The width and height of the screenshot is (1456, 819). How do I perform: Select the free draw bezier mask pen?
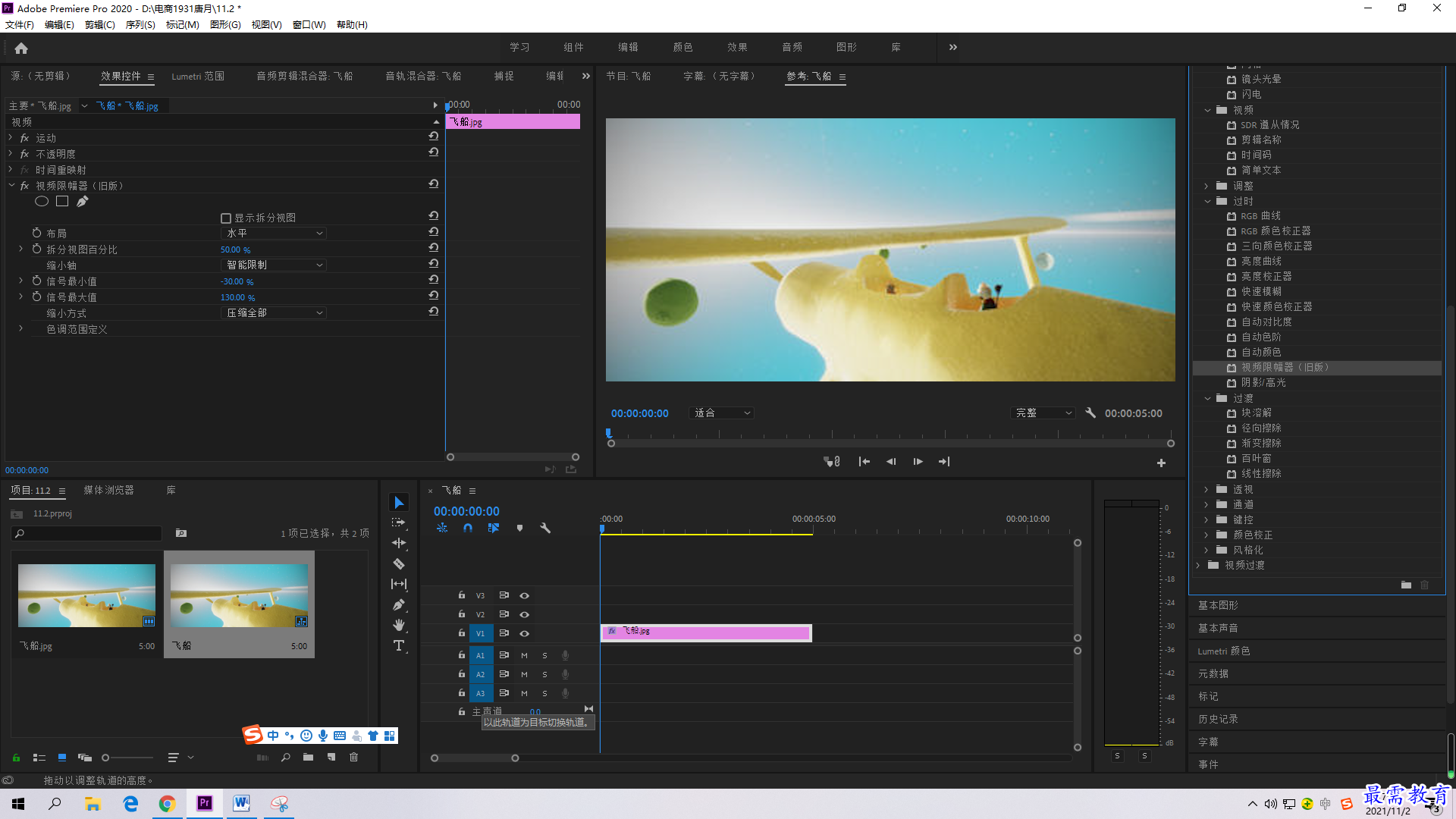tap(83, 201)
